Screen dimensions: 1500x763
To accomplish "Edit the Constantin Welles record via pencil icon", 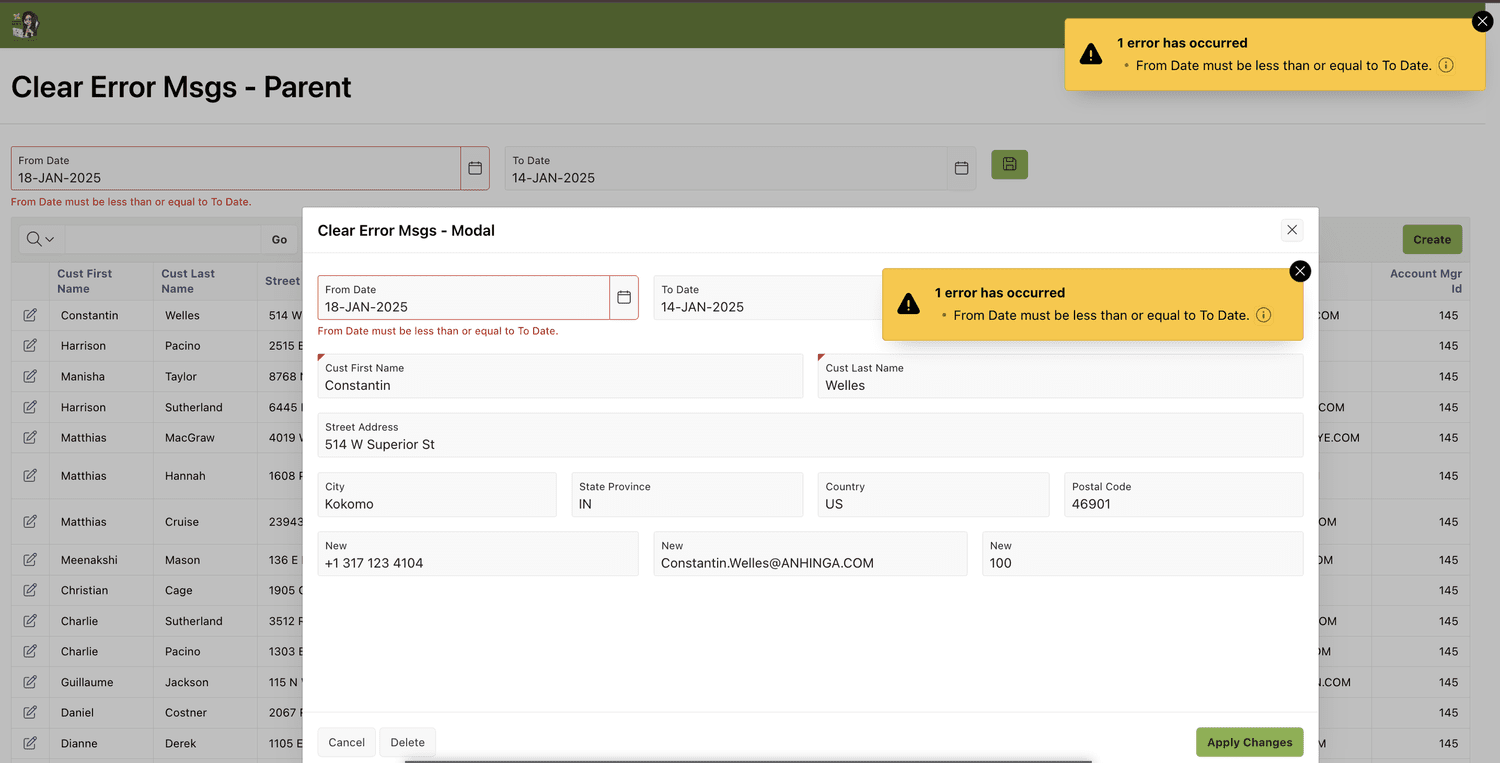I will click(30, 314).
